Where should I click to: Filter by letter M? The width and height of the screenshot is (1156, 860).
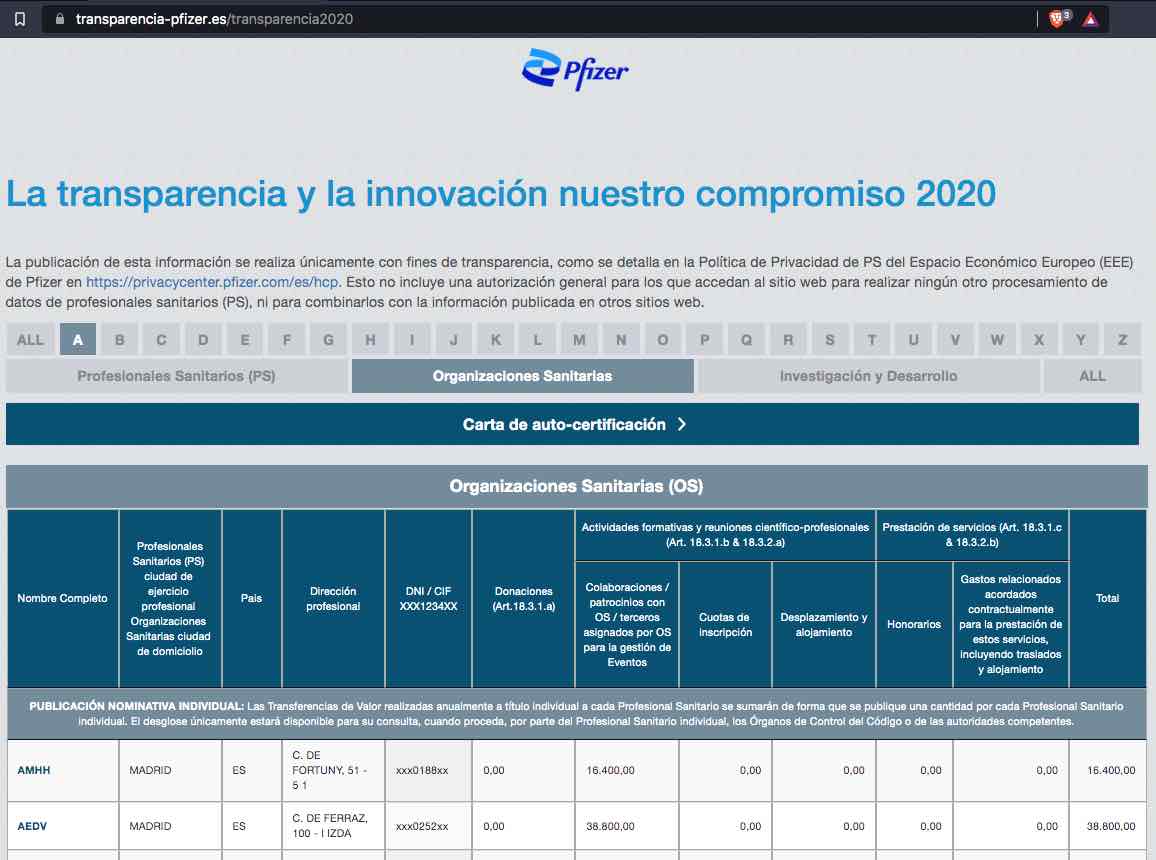(579, 340)
